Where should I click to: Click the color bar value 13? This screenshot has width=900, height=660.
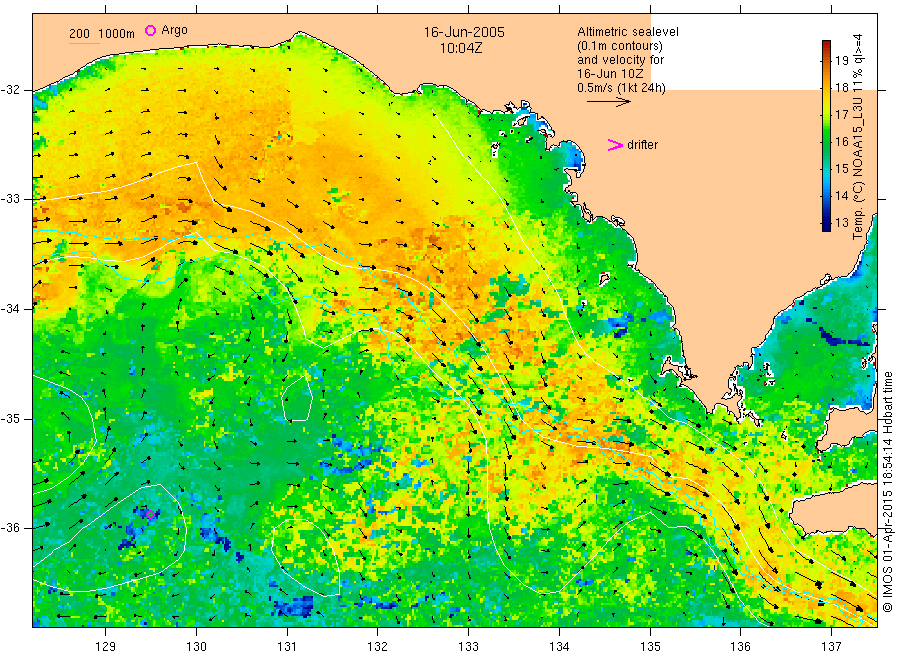(841, 222)
